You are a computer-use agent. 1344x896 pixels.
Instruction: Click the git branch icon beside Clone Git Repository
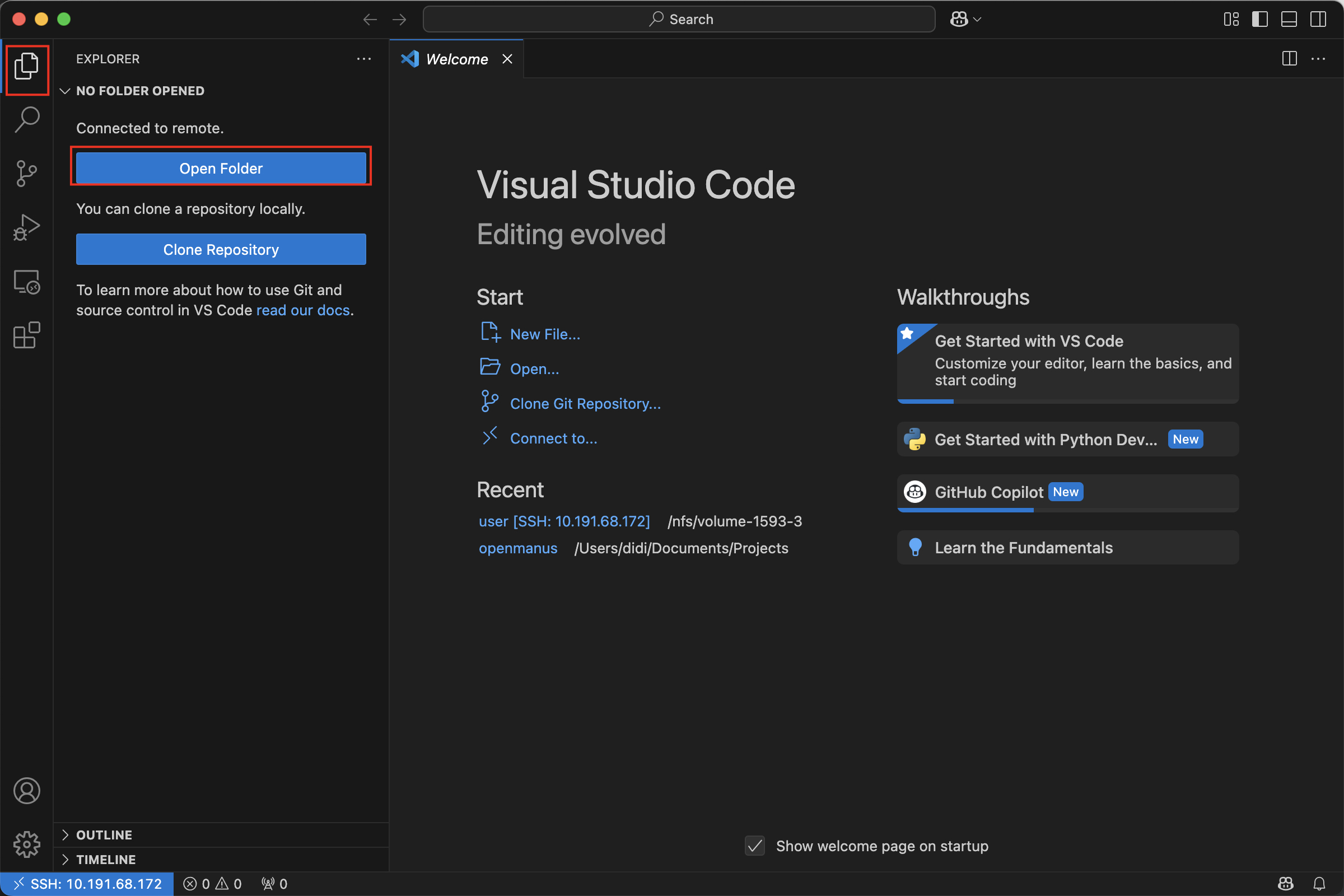pos(489,401)
